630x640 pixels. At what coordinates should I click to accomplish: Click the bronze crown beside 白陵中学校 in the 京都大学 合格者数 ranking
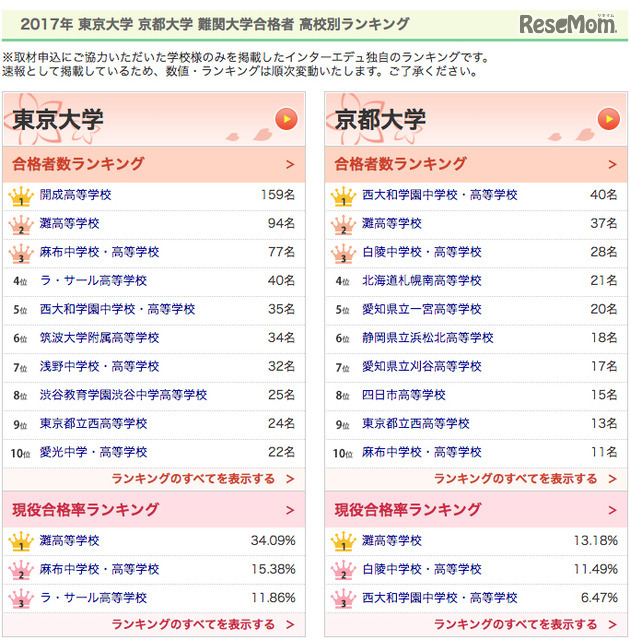[343, 252]
